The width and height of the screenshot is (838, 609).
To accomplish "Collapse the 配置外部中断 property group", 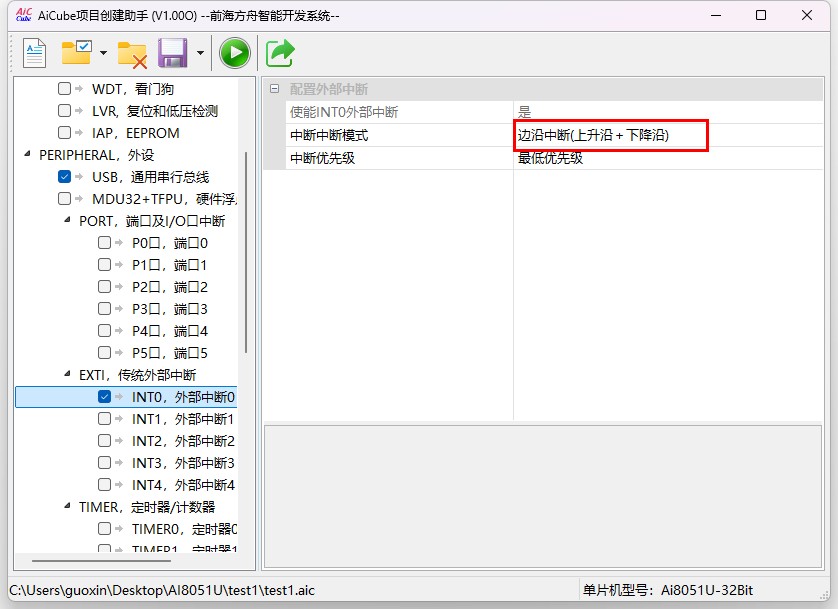I will [x=275, y=89].
